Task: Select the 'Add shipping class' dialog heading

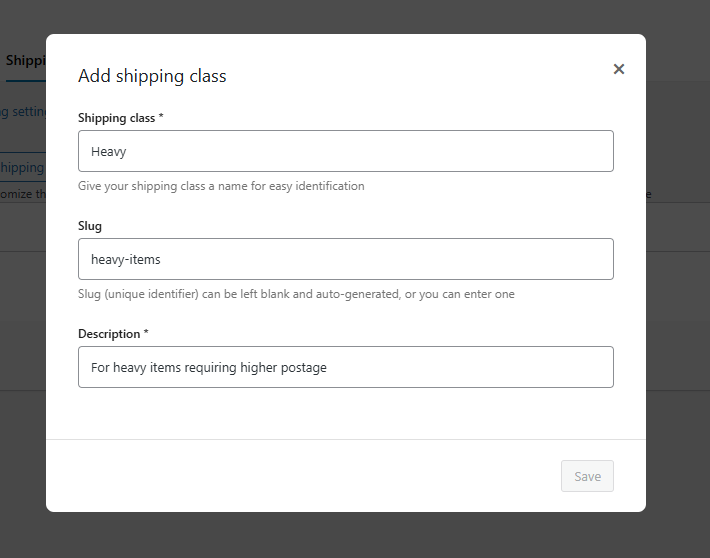Action: [152, 76]
